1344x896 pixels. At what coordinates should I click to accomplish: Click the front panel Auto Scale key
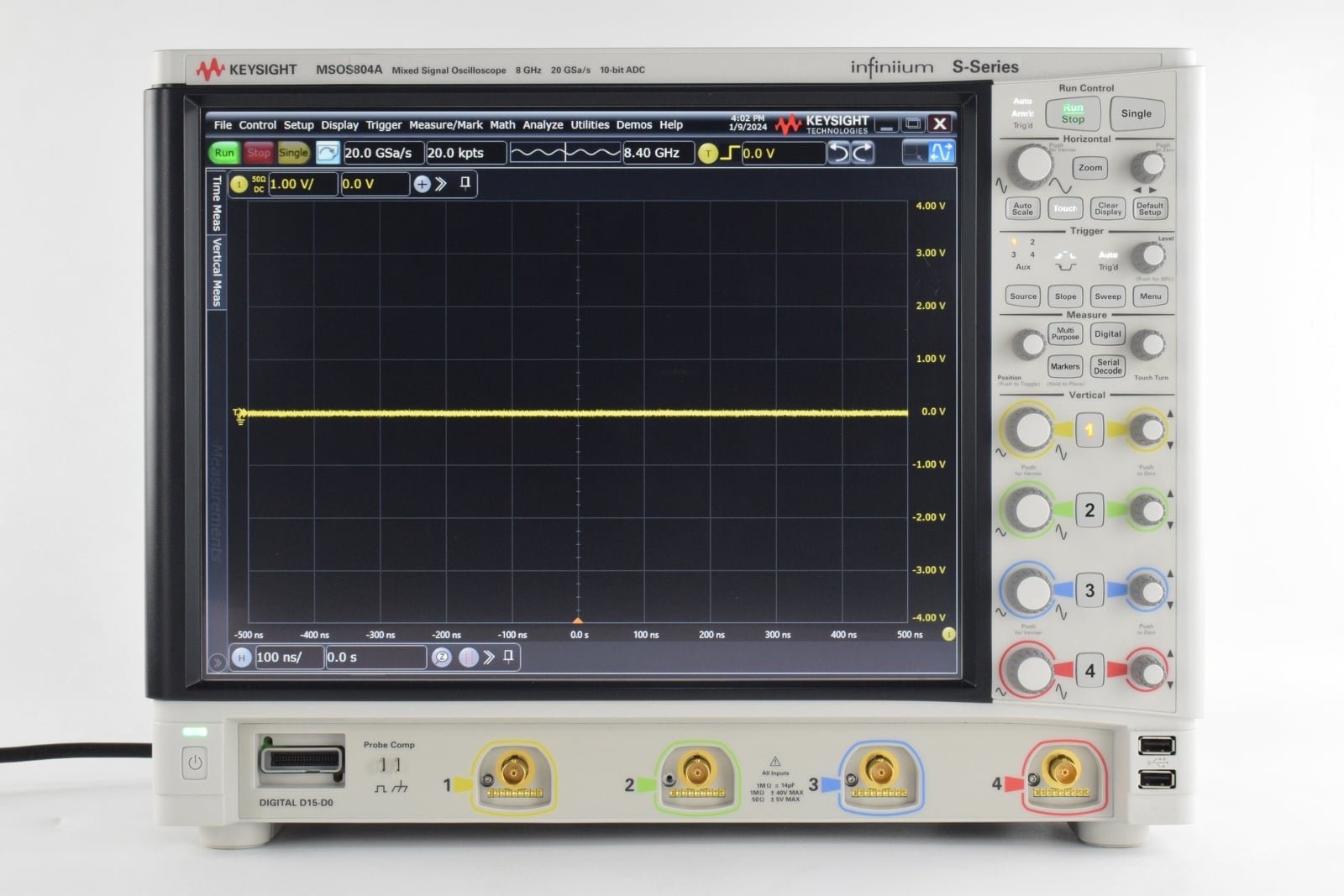[x=1022, y=209]
